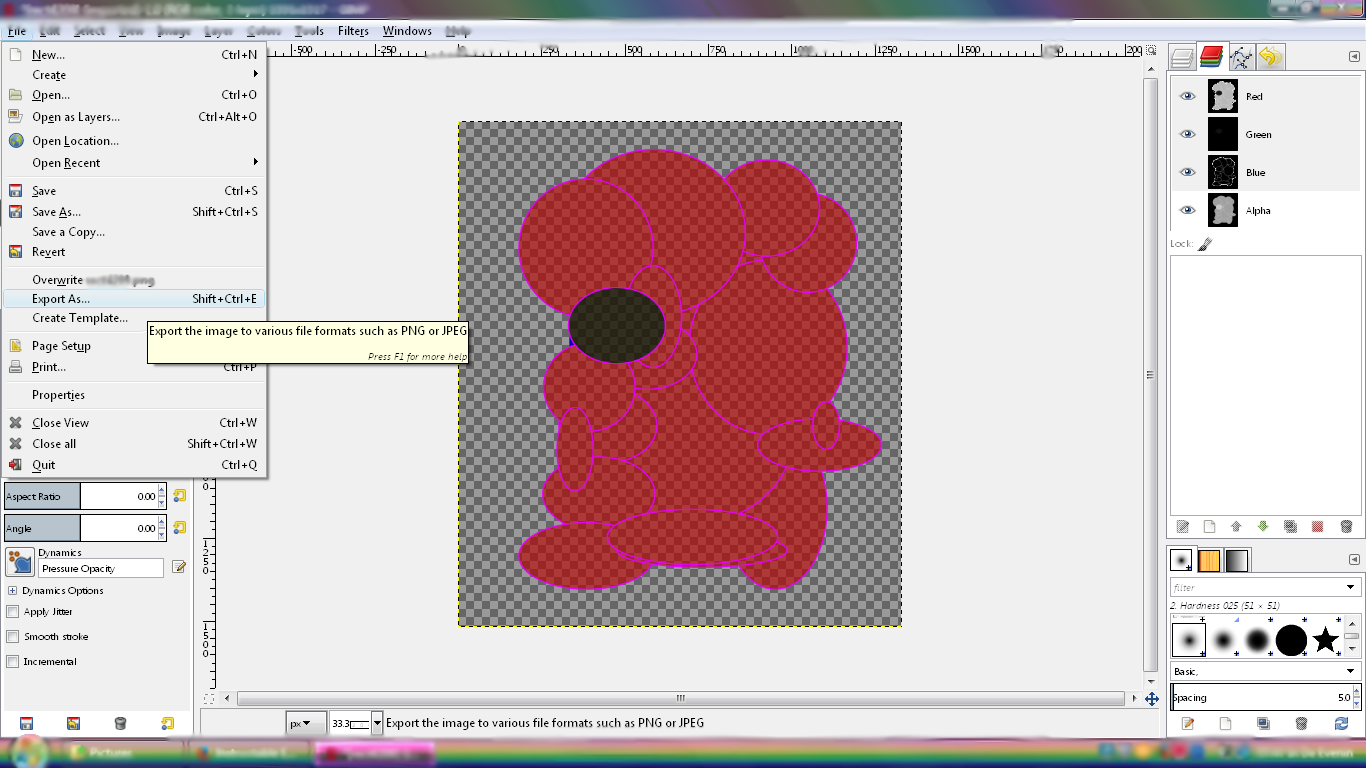Switch to the Patterns tab
Viewport: 1366px width, 768px height.
point(1209,560)
